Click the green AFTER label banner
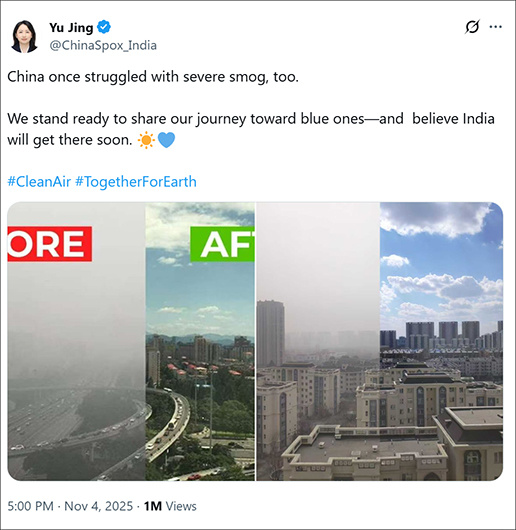 click(222, 244)
